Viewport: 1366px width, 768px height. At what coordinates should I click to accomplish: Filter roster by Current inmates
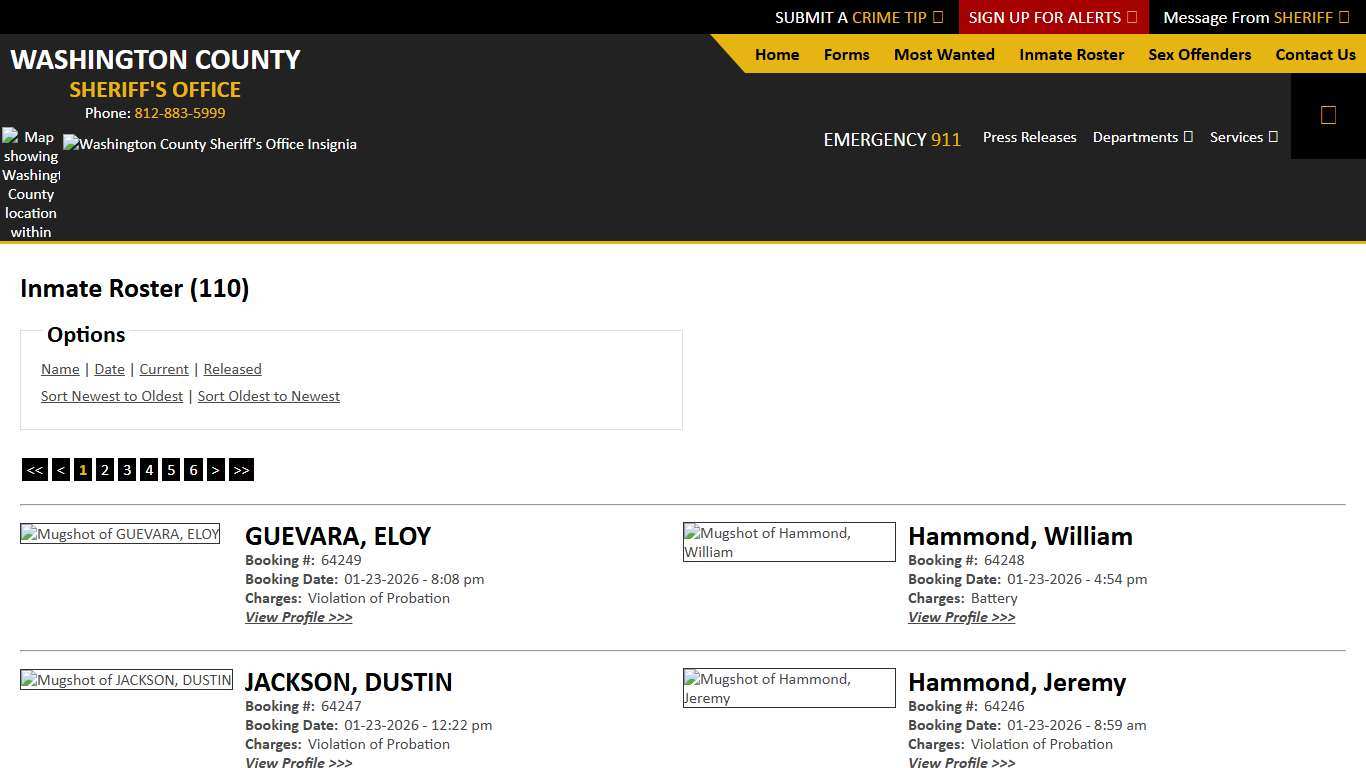163,369
